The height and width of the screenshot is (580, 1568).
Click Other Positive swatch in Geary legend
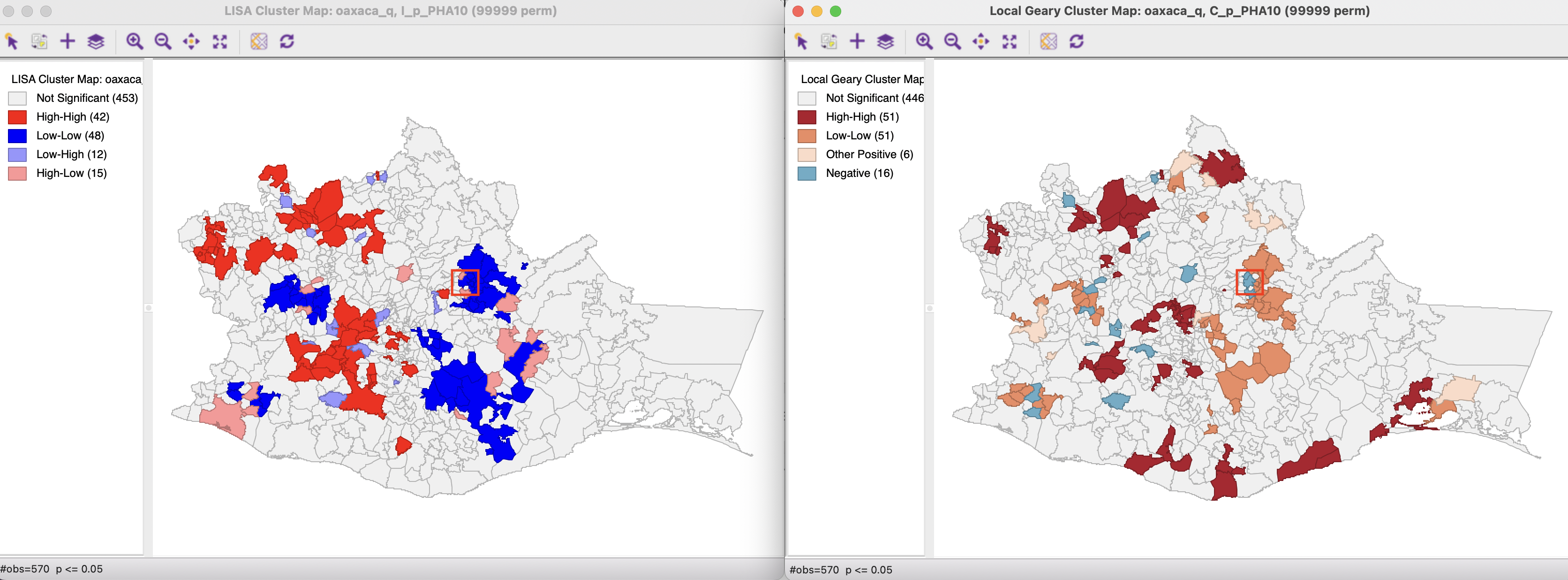point(807,155)
